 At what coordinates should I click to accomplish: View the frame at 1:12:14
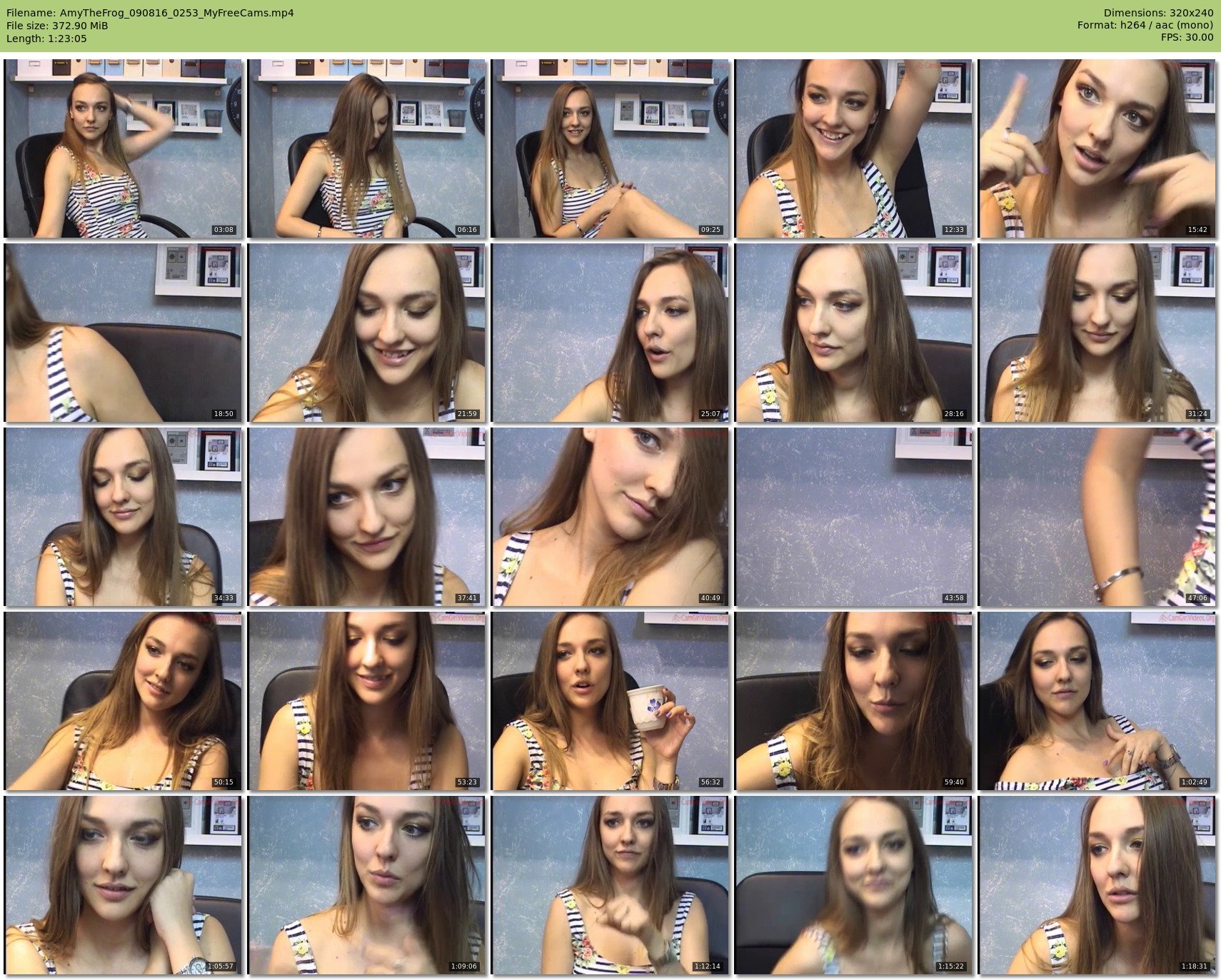(610, 885)
